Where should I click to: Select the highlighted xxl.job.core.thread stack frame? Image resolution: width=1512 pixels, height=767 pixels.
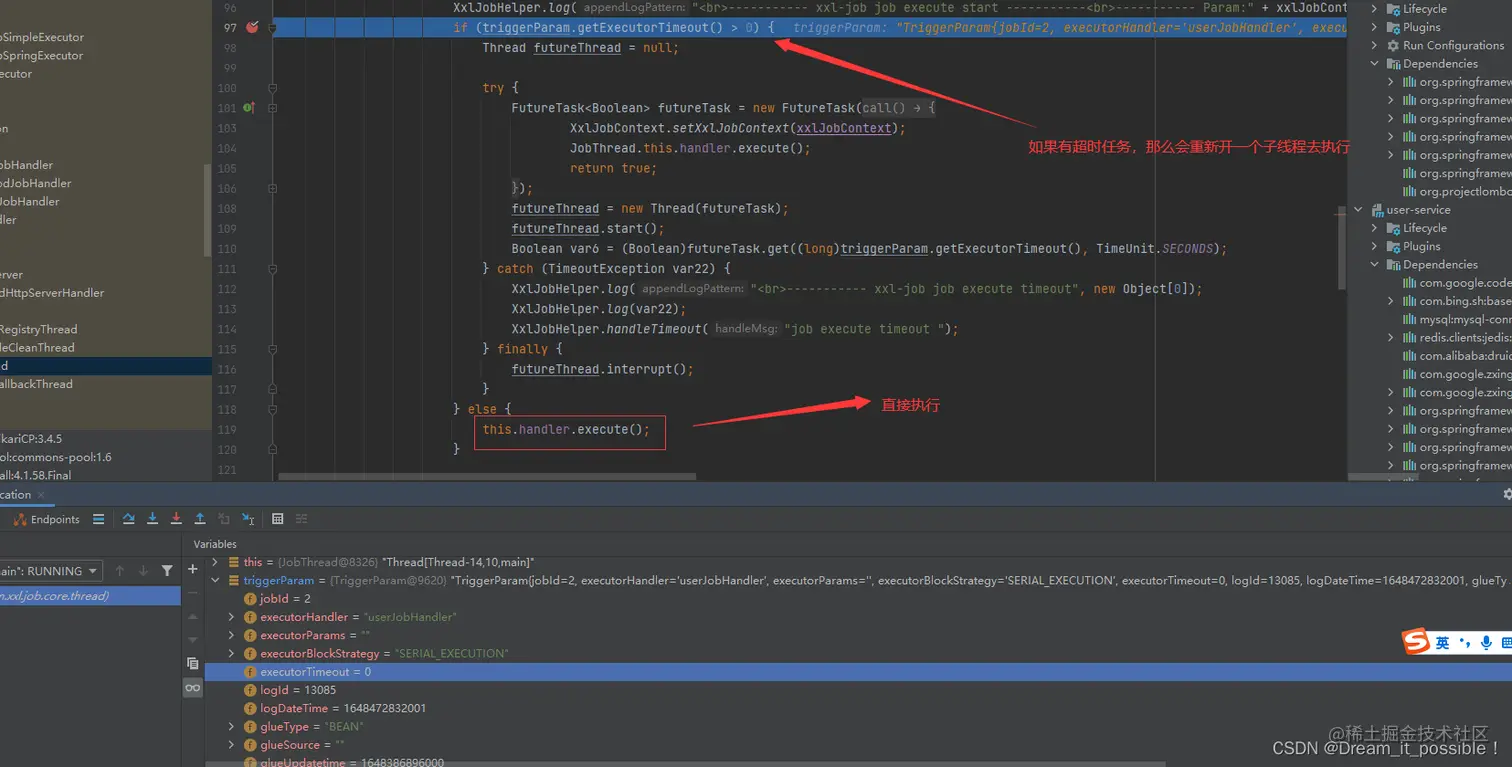coord(90,596)
